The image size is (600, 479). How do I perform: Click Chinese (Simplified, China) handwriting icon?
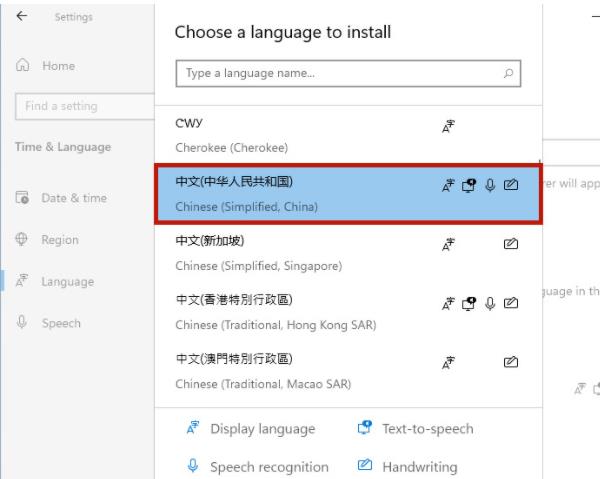click(511, 185)
